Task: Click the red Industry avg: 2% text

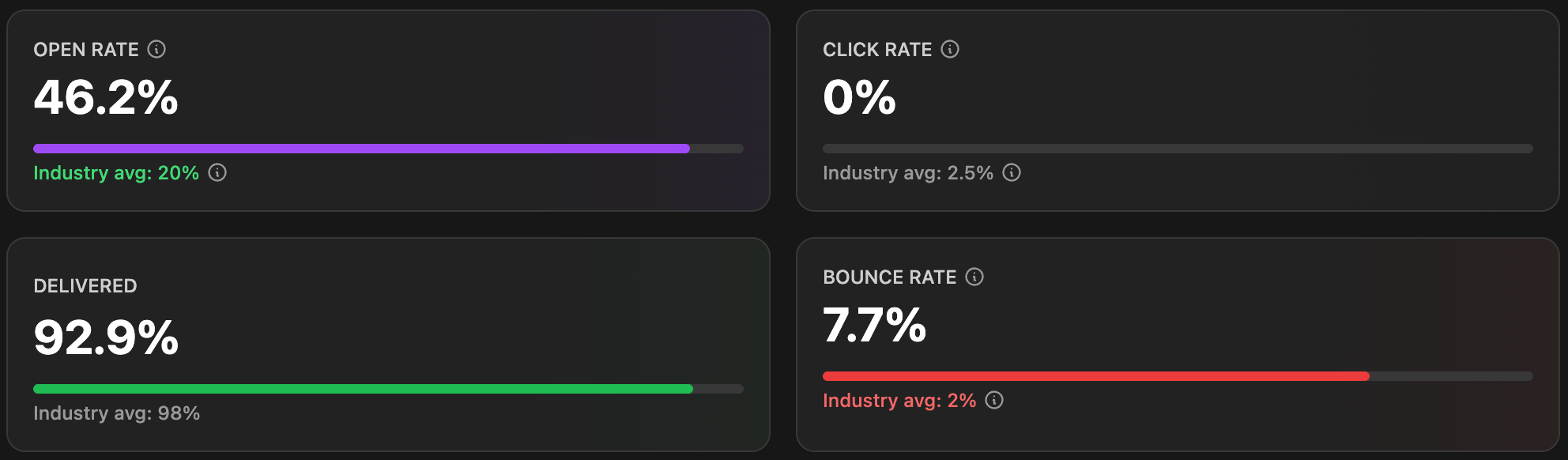Action: click(x=899, y=401)
